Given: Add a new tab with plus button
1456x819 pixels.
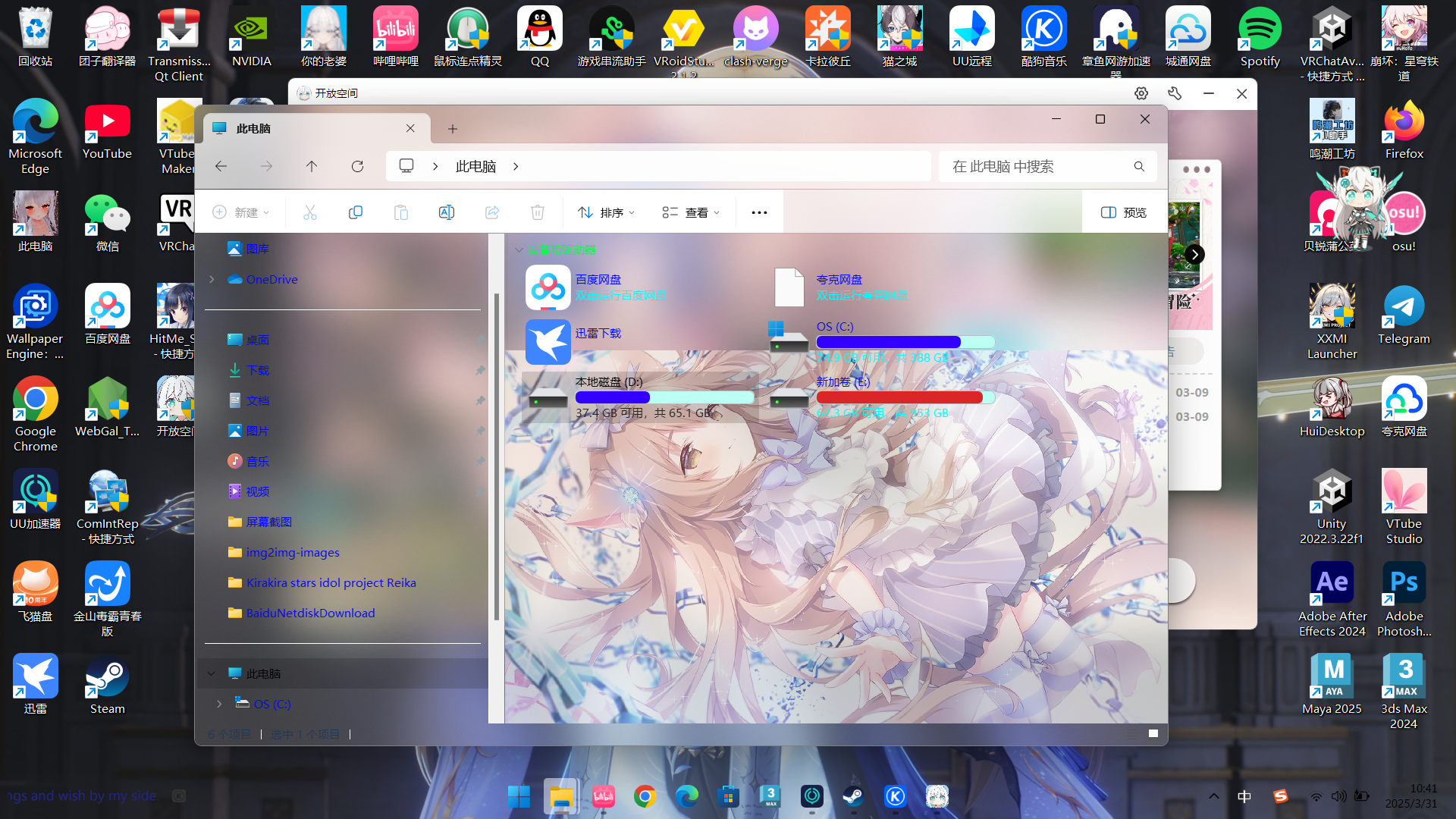Looking at the screenshot, I should coord(453,129).
